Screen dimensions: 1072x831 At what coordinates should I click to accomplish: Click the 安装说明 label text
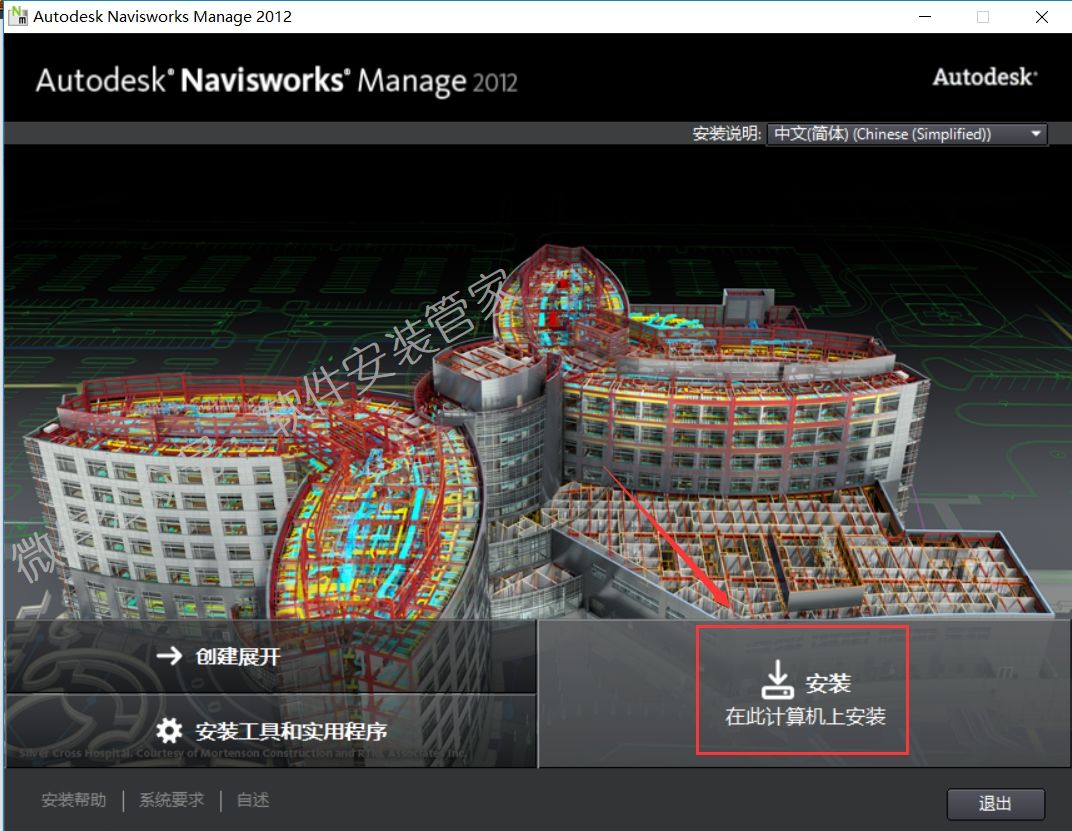(727, 134)
